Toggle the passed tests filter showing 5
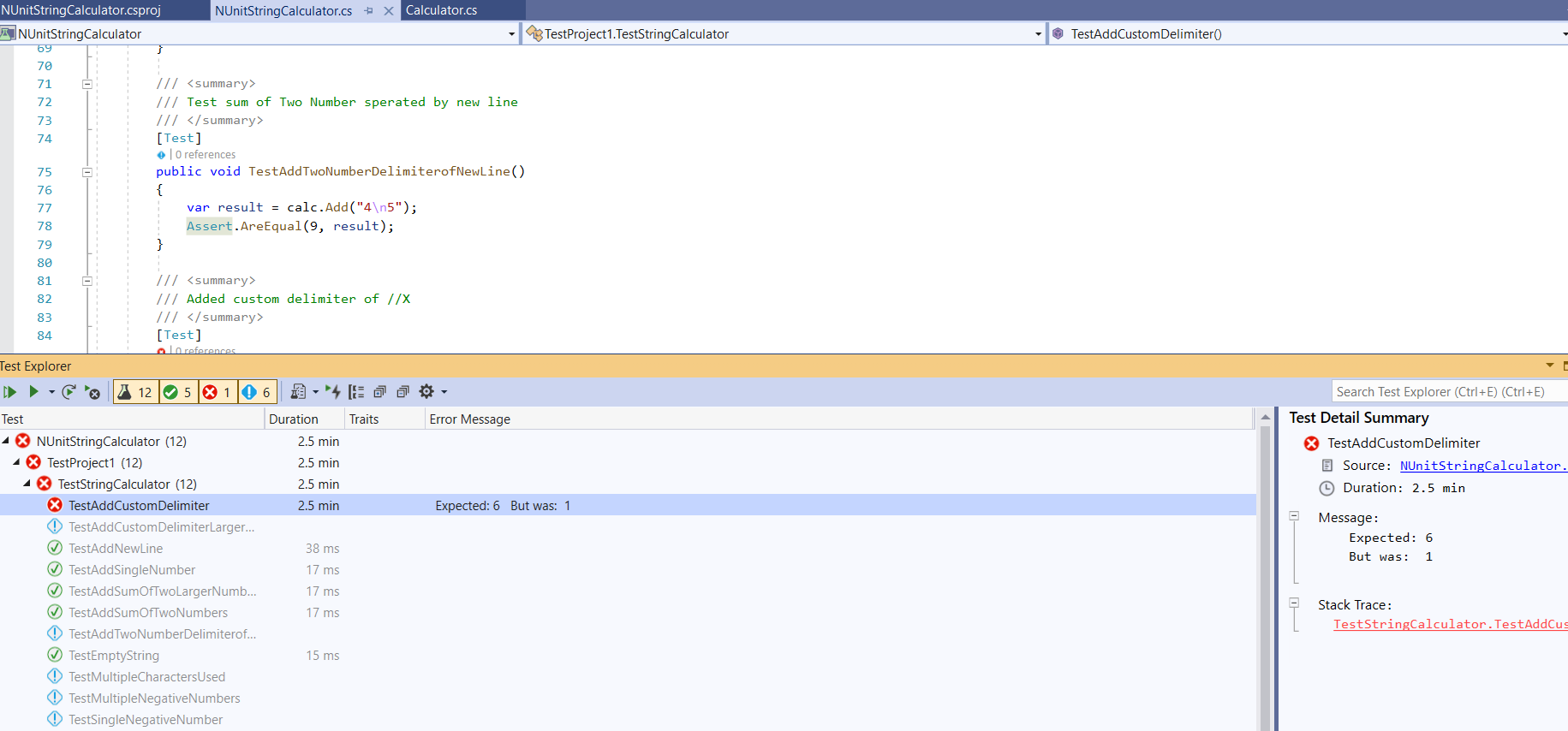 pos(178,392)
